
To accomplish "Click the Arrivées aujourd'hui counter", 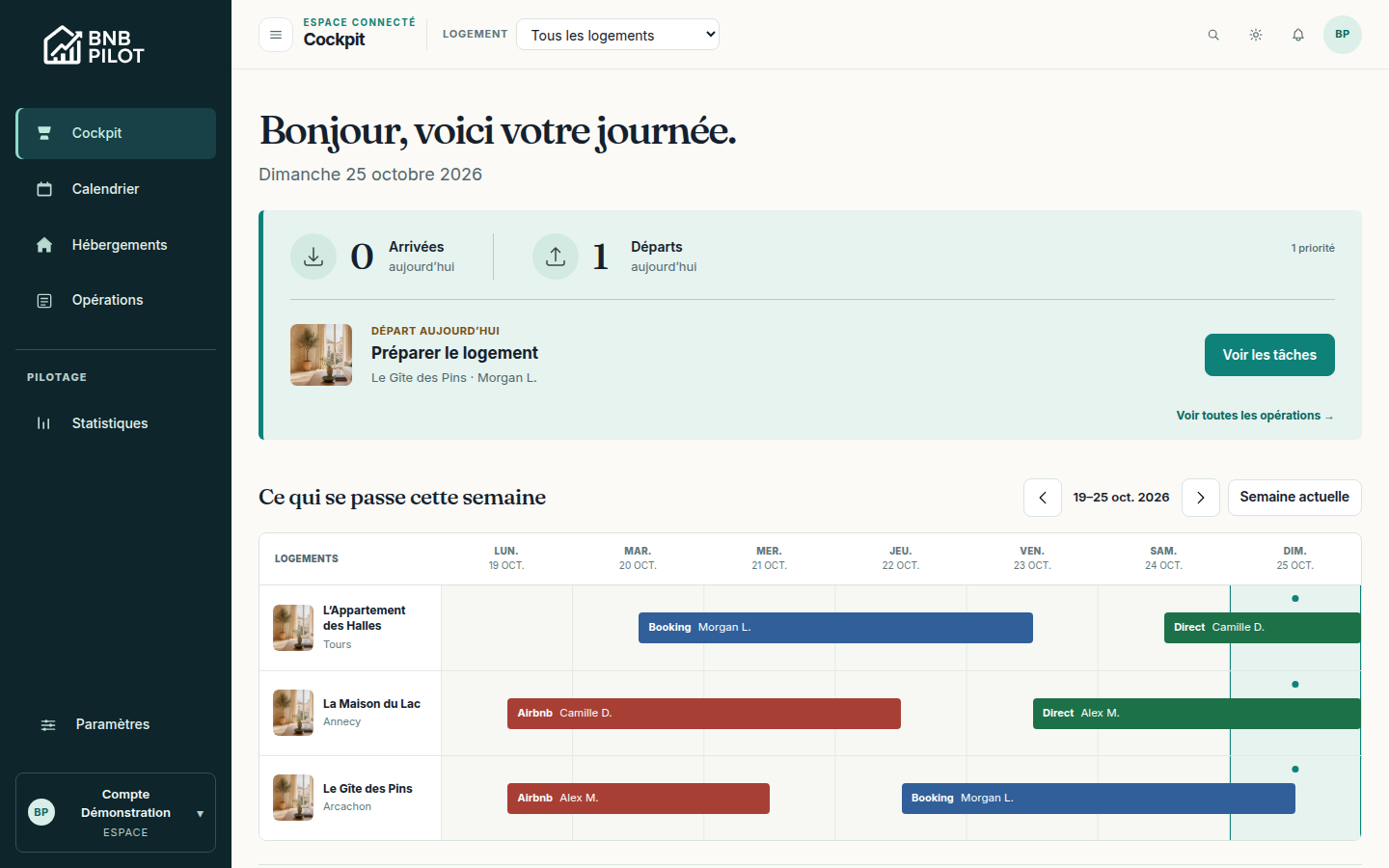I will 372,257.
